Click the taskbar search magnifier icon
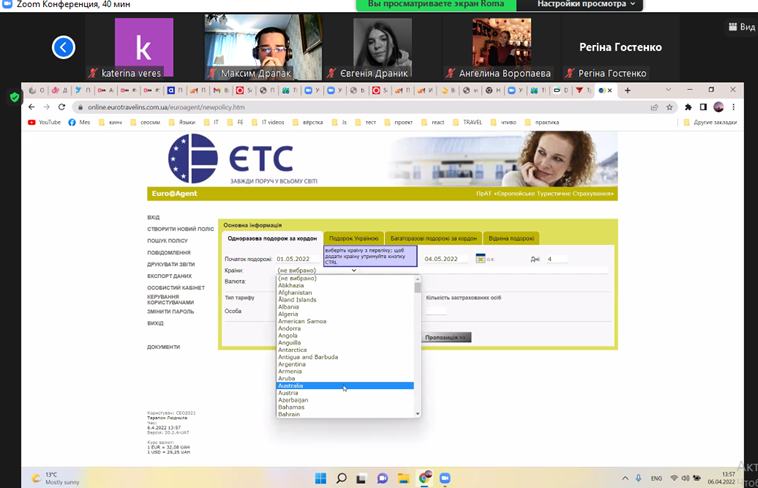Viewport: 758px width, 488px height. pos(341,477)
